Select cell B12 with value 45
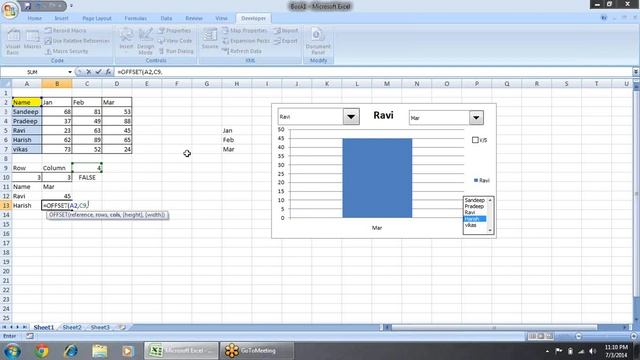 coord(57,196)
